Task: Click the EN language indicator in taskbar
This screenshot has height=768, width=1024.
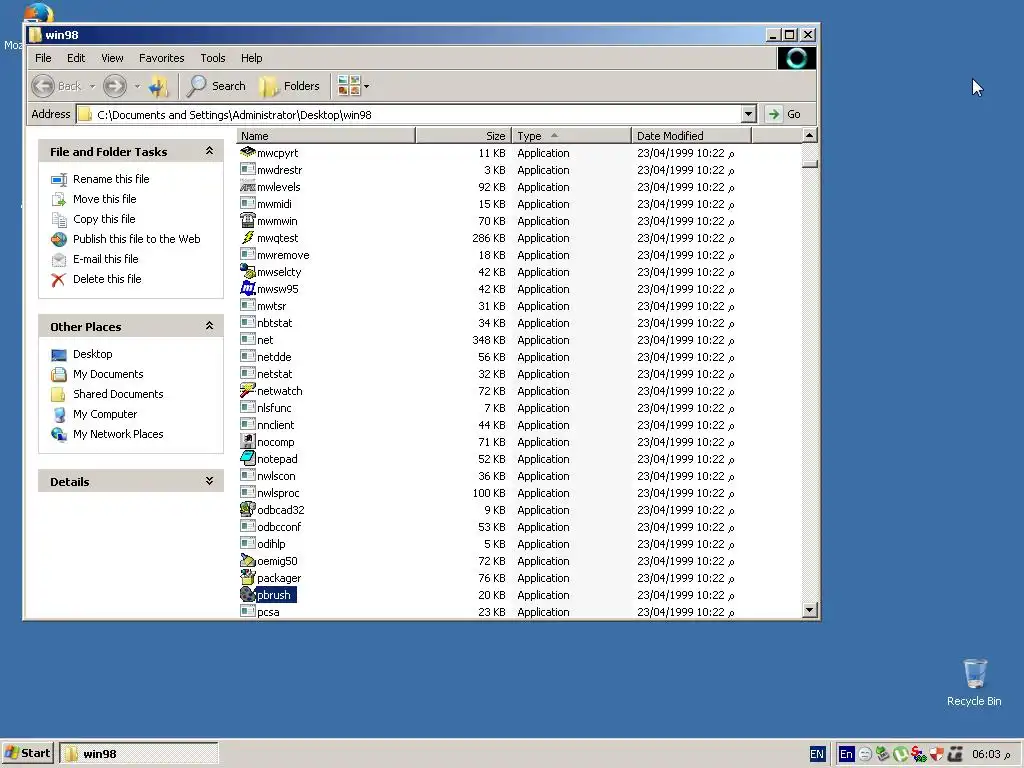Action: (x=816, y=754)
